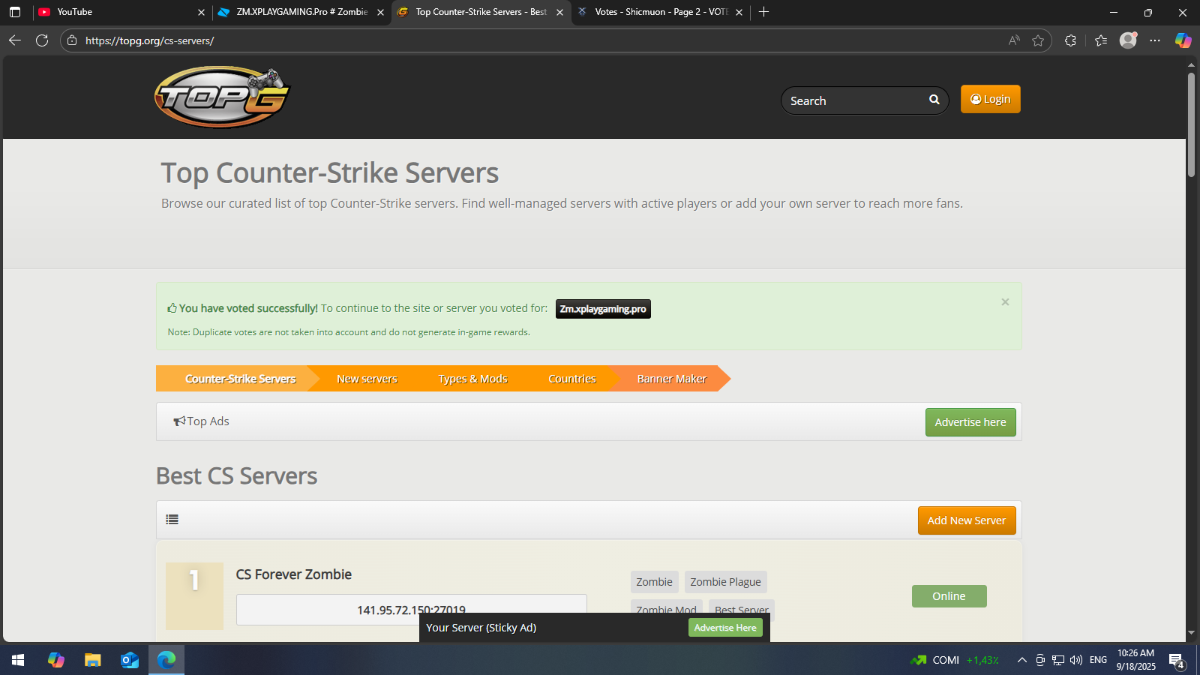Open browser extensions menu
This screenshot has height=675, width=1200.
click(1071, 41)
